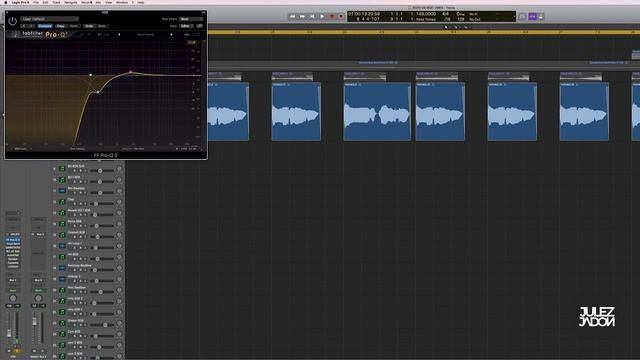Click the Rims 808 track icon

[62, 224]
